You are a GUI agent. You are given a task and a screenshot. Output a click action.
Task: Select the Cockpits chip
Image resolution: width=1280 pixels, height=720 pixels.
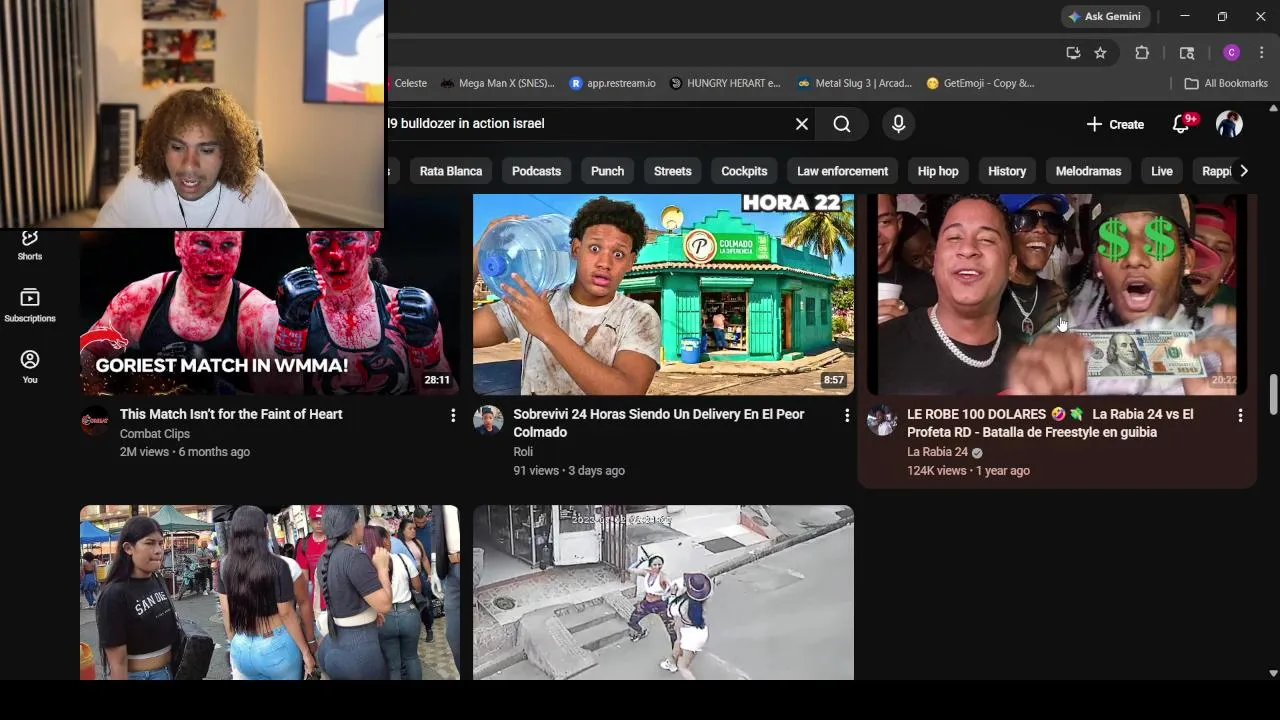744,171
